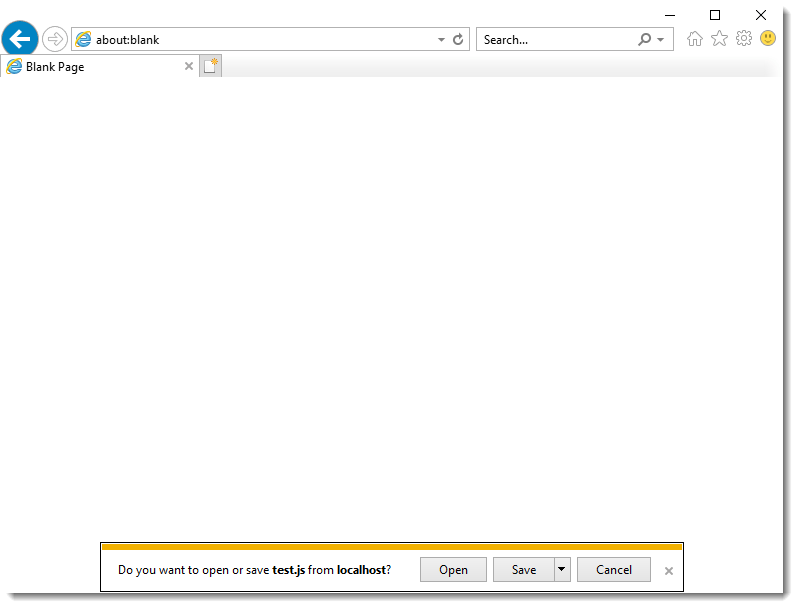Expand the search provider dropdown arrow

(661, 40)
